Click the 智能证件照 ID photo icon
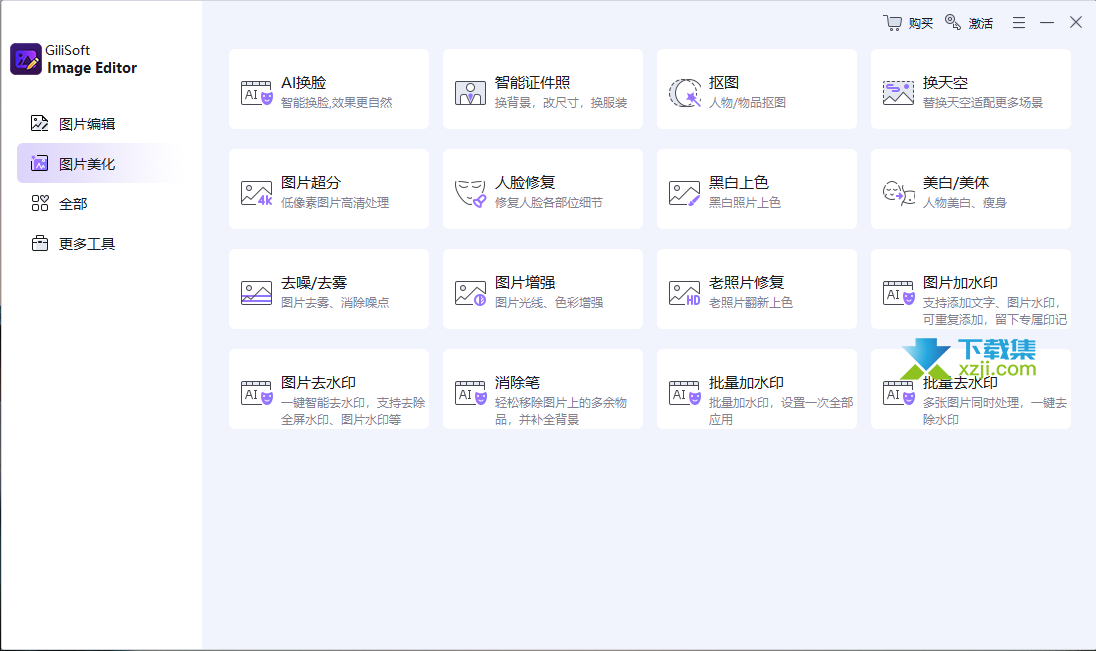This screenshot has height=651, width=1096. [x=470, y=93]
